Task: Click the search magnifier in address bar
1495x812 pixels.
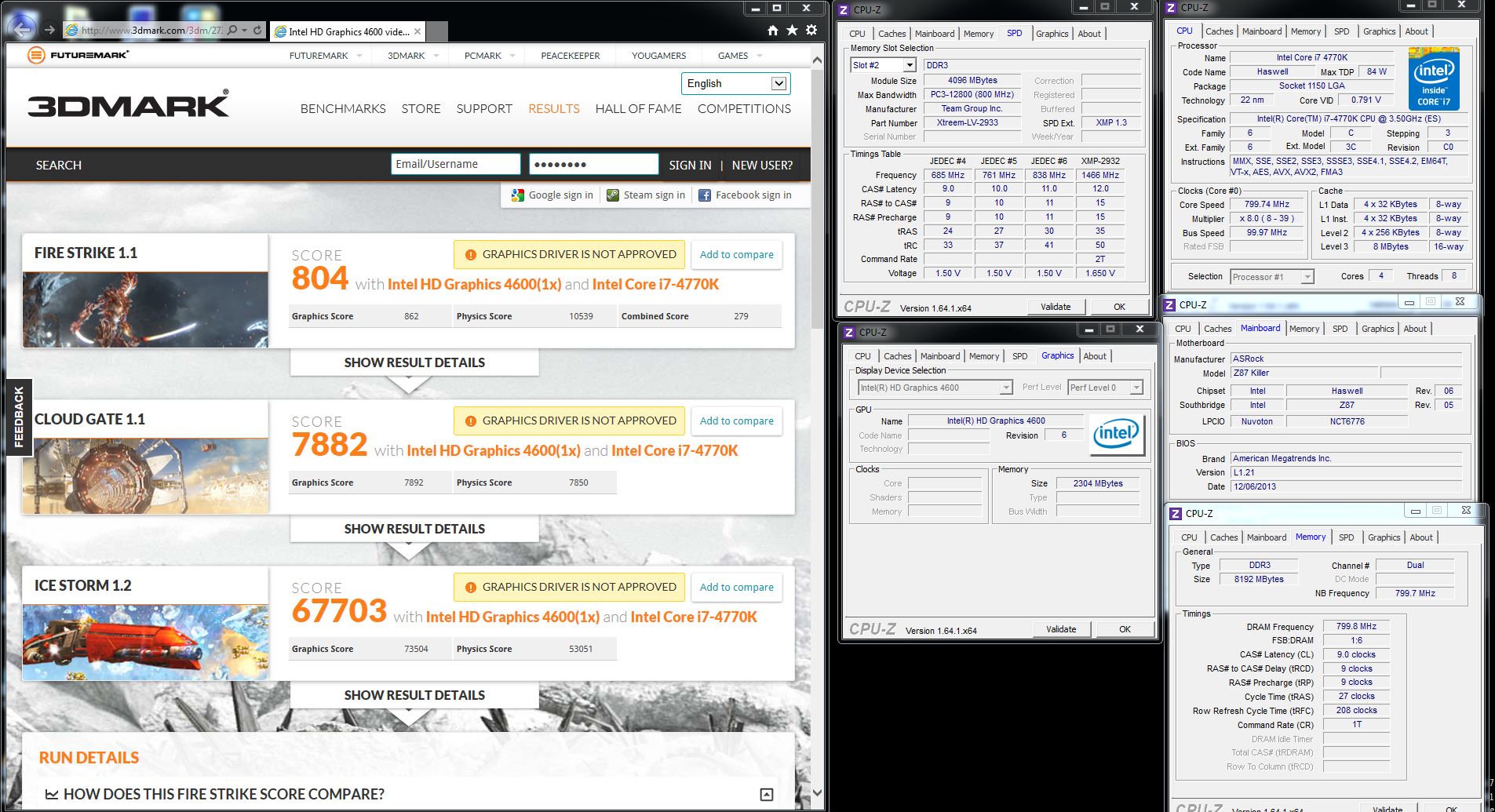Action: pos(232,30)
